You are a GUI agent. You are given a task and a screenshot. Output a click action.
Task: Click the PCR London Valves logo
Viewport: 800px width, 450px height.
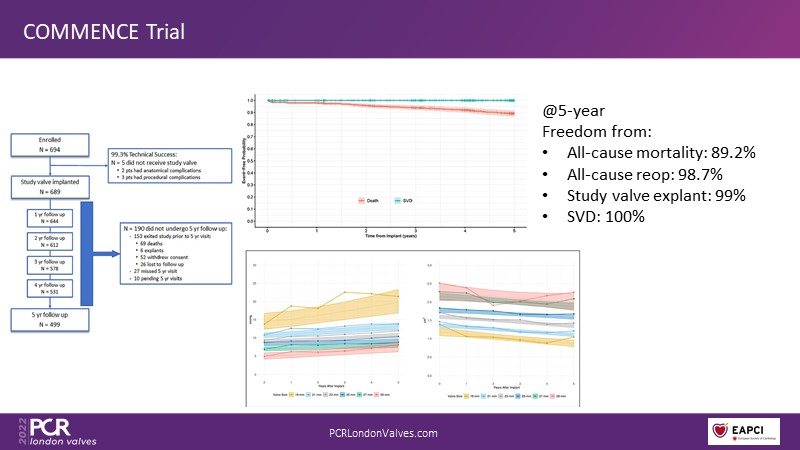(52, 432)
